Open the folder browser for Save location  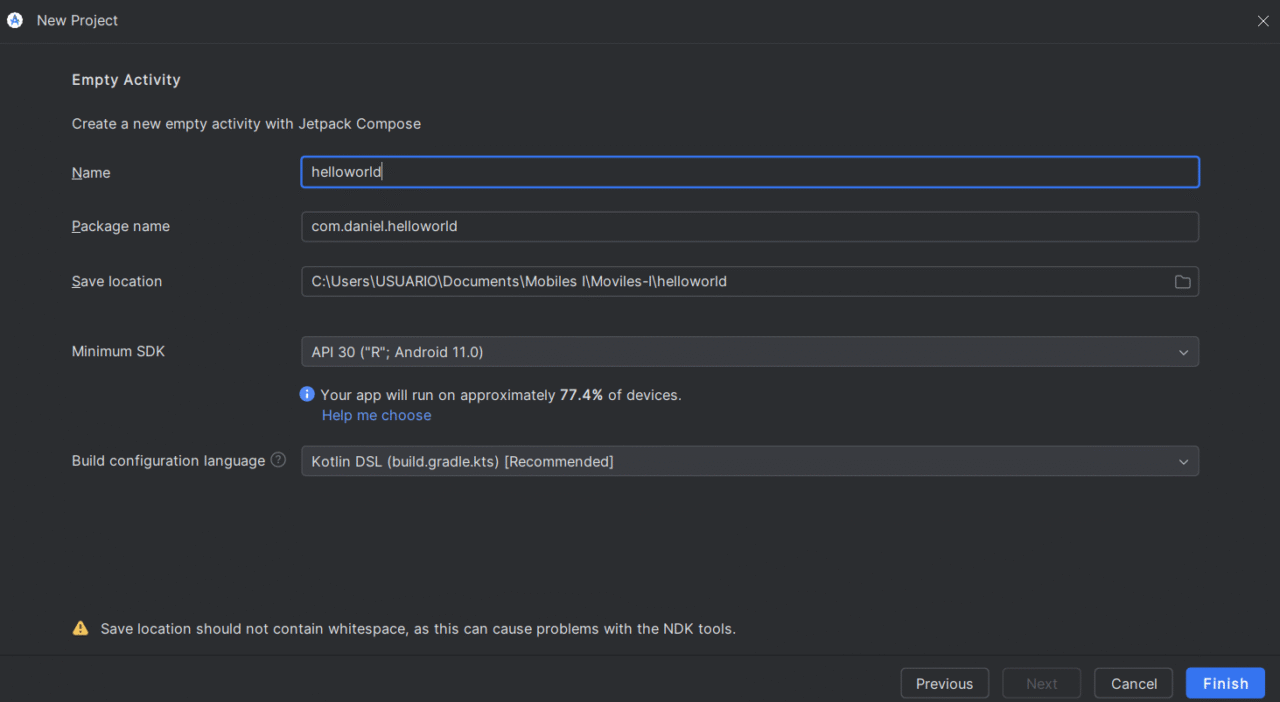point(1182,282)
